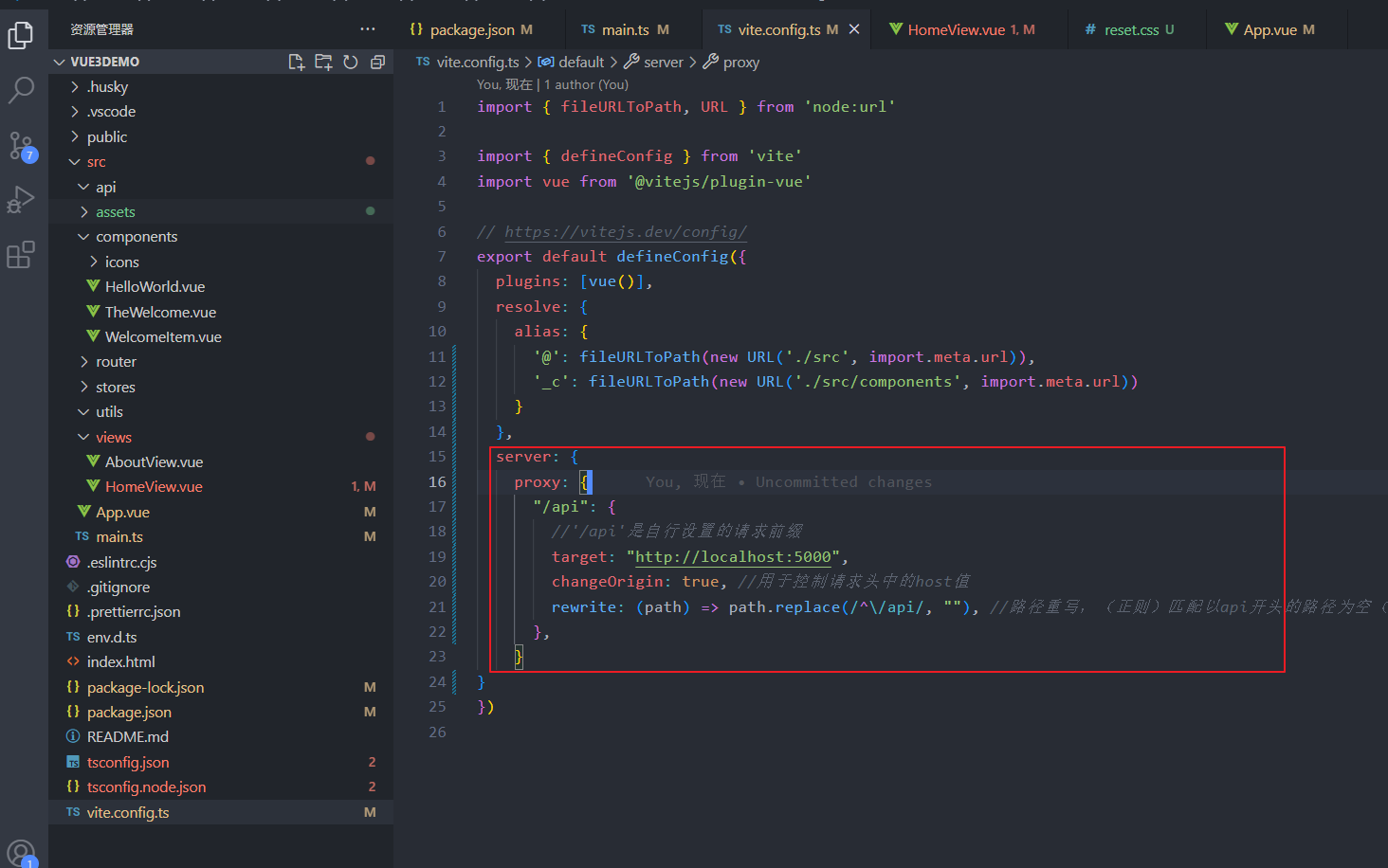This screenshot has width=1388, height=868.
Task: Open the https://vitejs.dev/config/ link in comment
Action: click(x=626, y=231)
